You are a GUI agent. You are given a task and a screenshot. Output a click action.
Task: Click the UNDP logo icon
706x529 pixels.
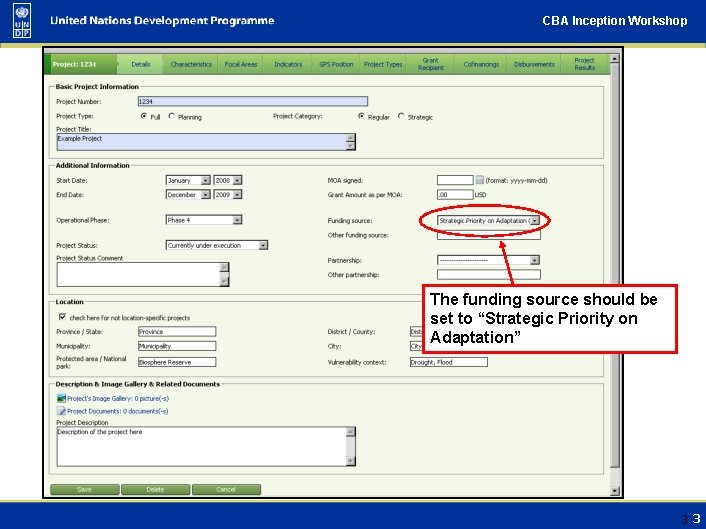pyautogui.click(x=22, y=21)
